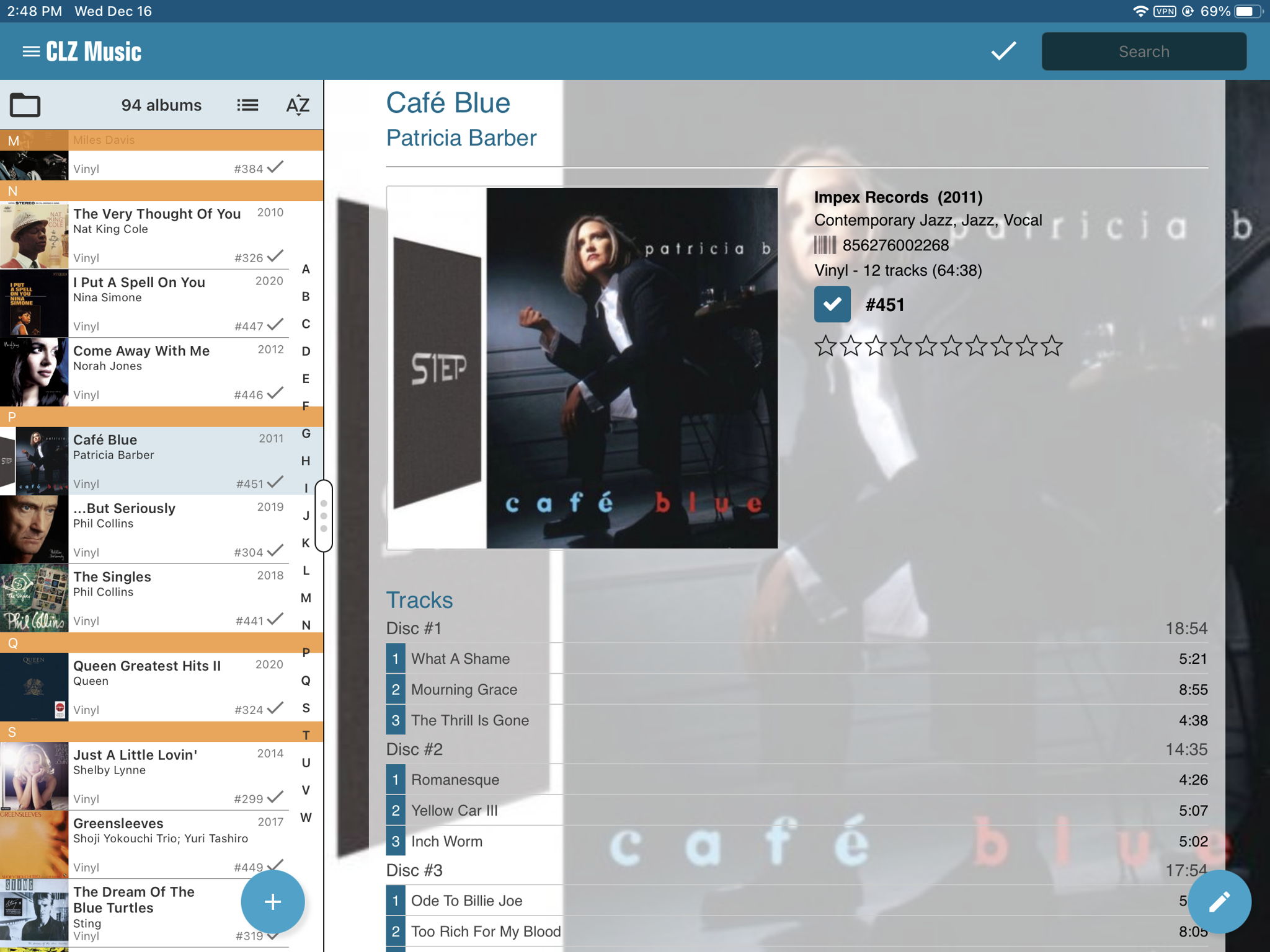Select The Dream Of The Blue Turtles
The height and width of the screenshot is (952, 1270).
coord(146,913)
